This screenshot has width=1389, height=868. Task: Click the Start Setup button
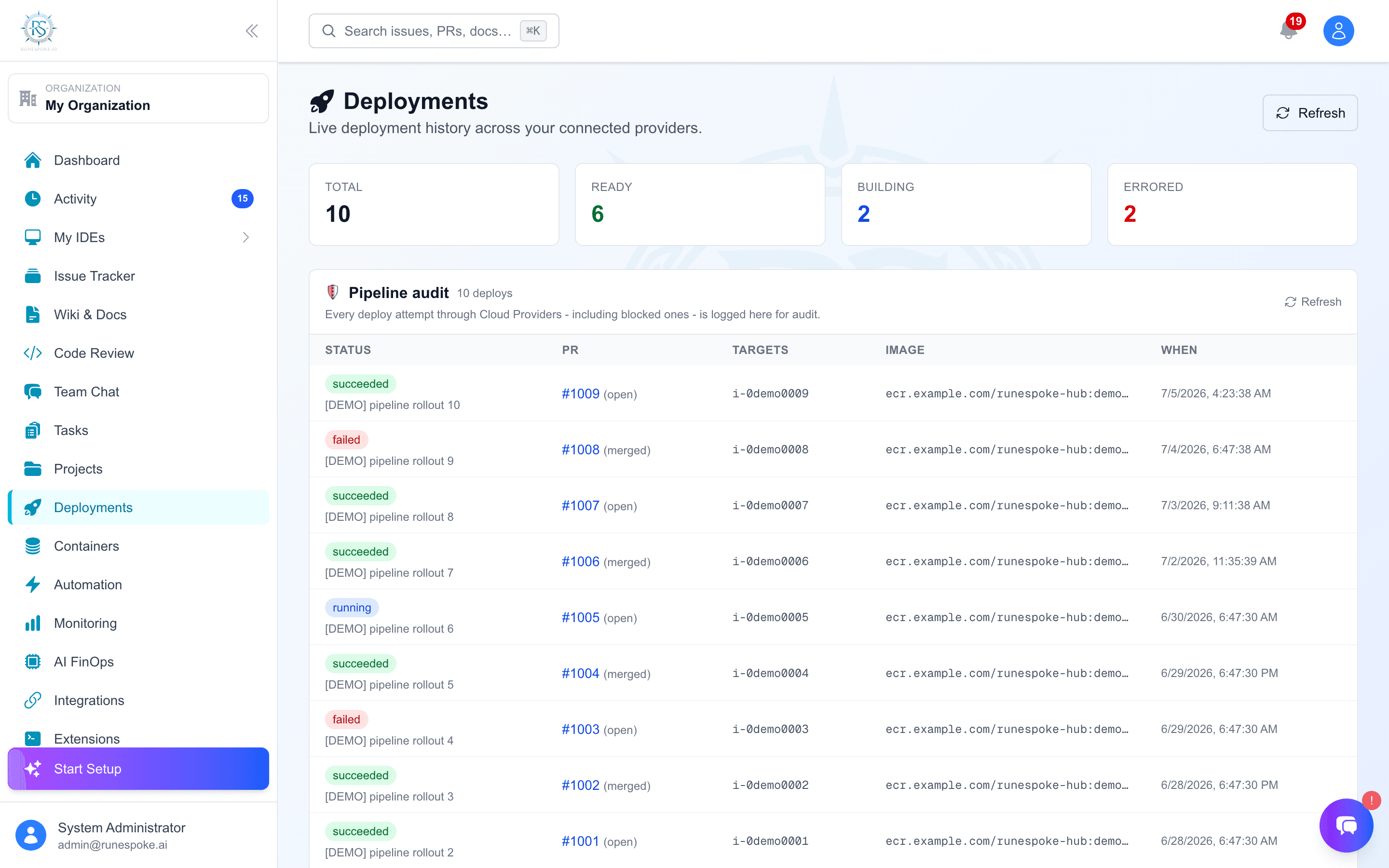coord(138,769)
